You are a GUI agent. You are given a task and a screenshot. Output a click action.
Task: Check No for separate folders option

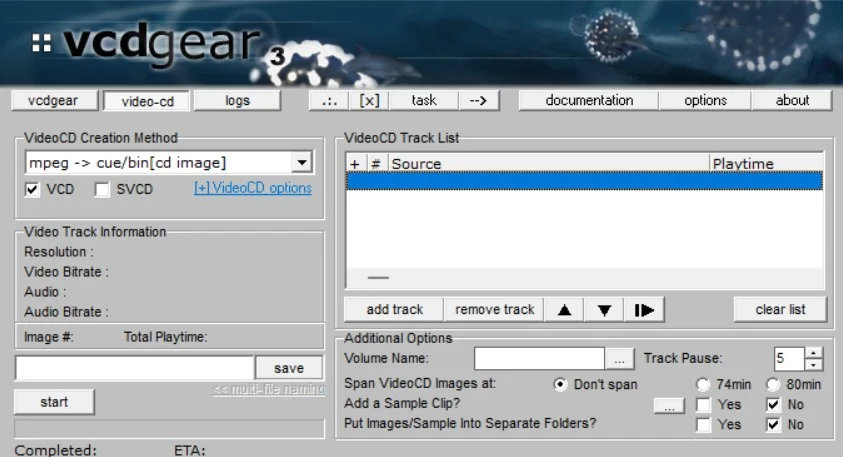pos(773,425)
